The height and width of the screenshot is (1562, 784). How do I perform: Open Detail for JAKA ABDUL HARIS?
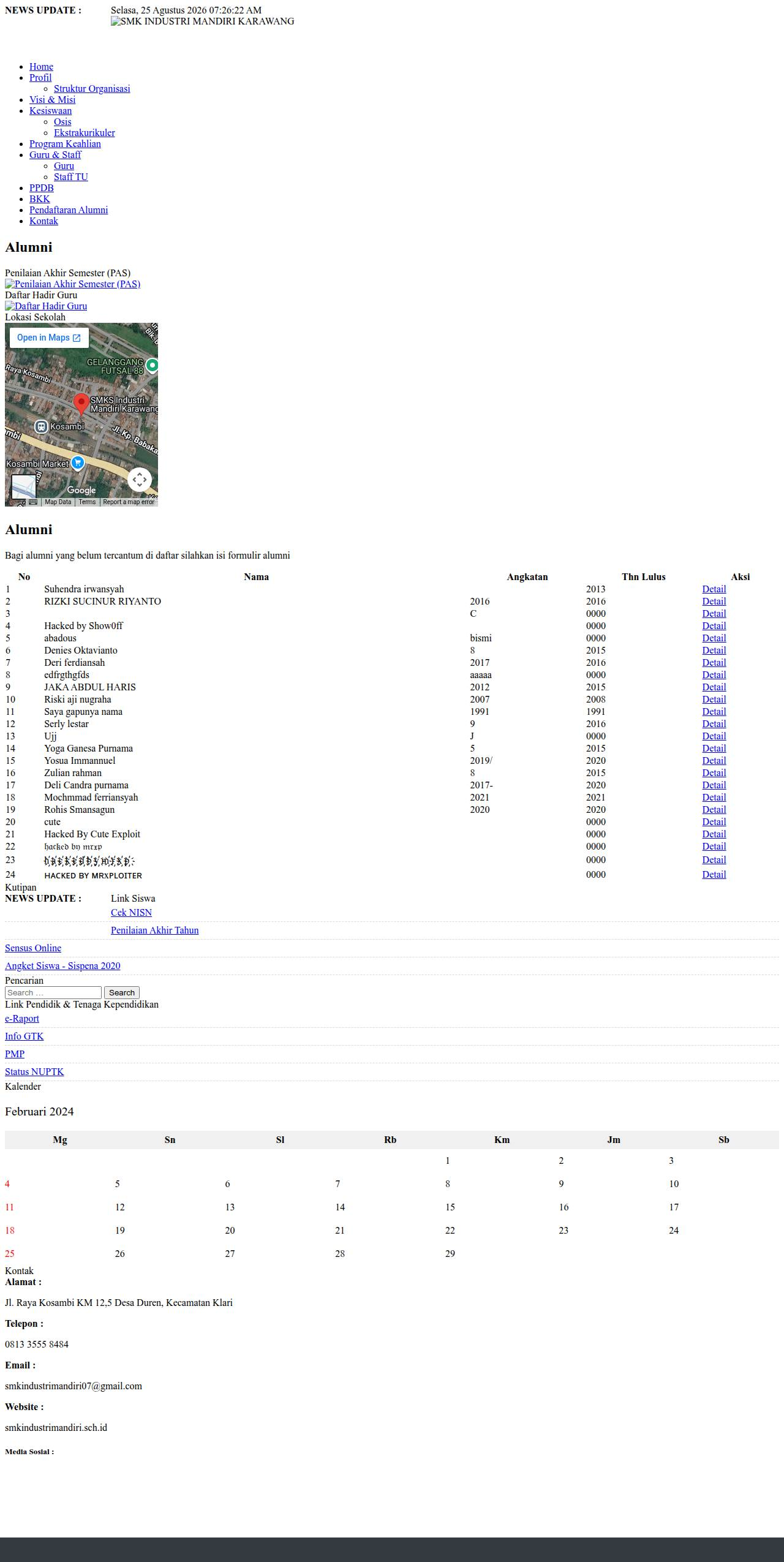tap(714, 687)
